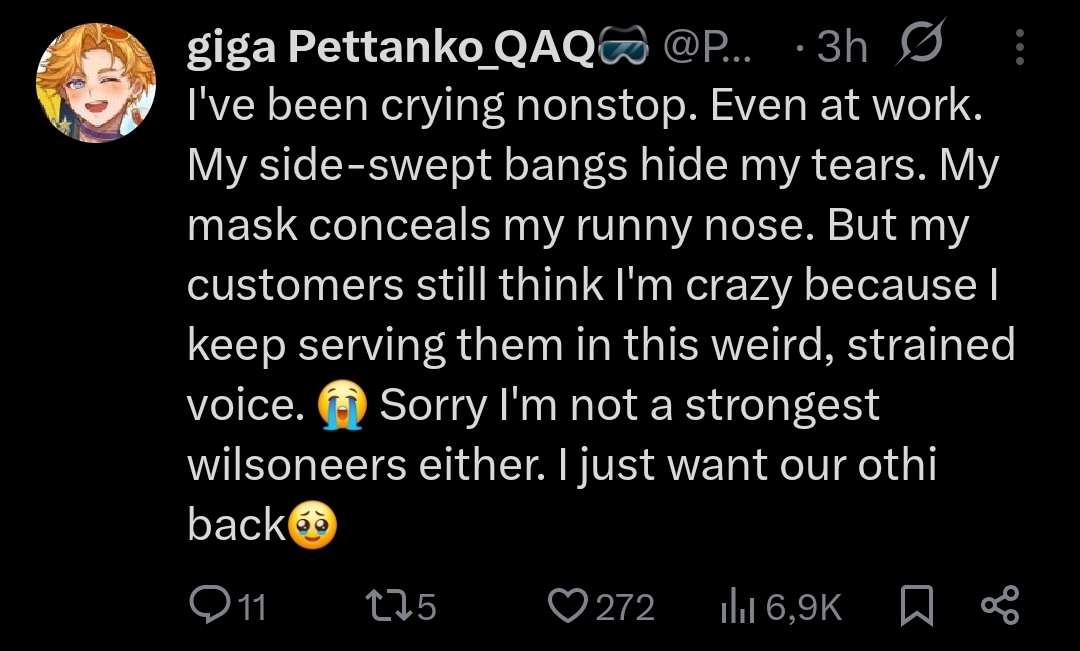The image size is (1080, 651).
Task: Click the 6,9K views count
Action: [x=803, y=607]
